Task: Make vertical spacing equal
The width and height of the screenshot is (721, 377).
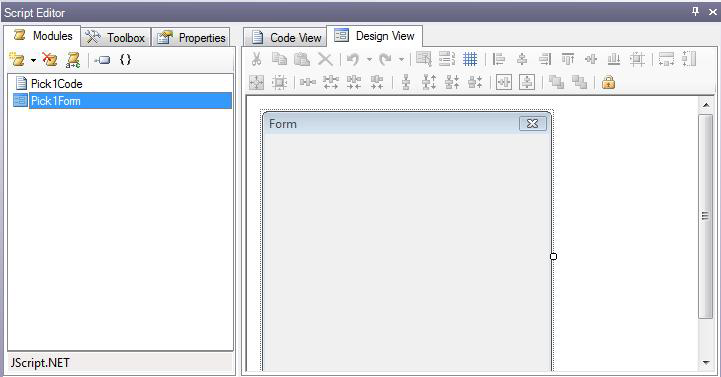Action: click(x=406, y=83)
